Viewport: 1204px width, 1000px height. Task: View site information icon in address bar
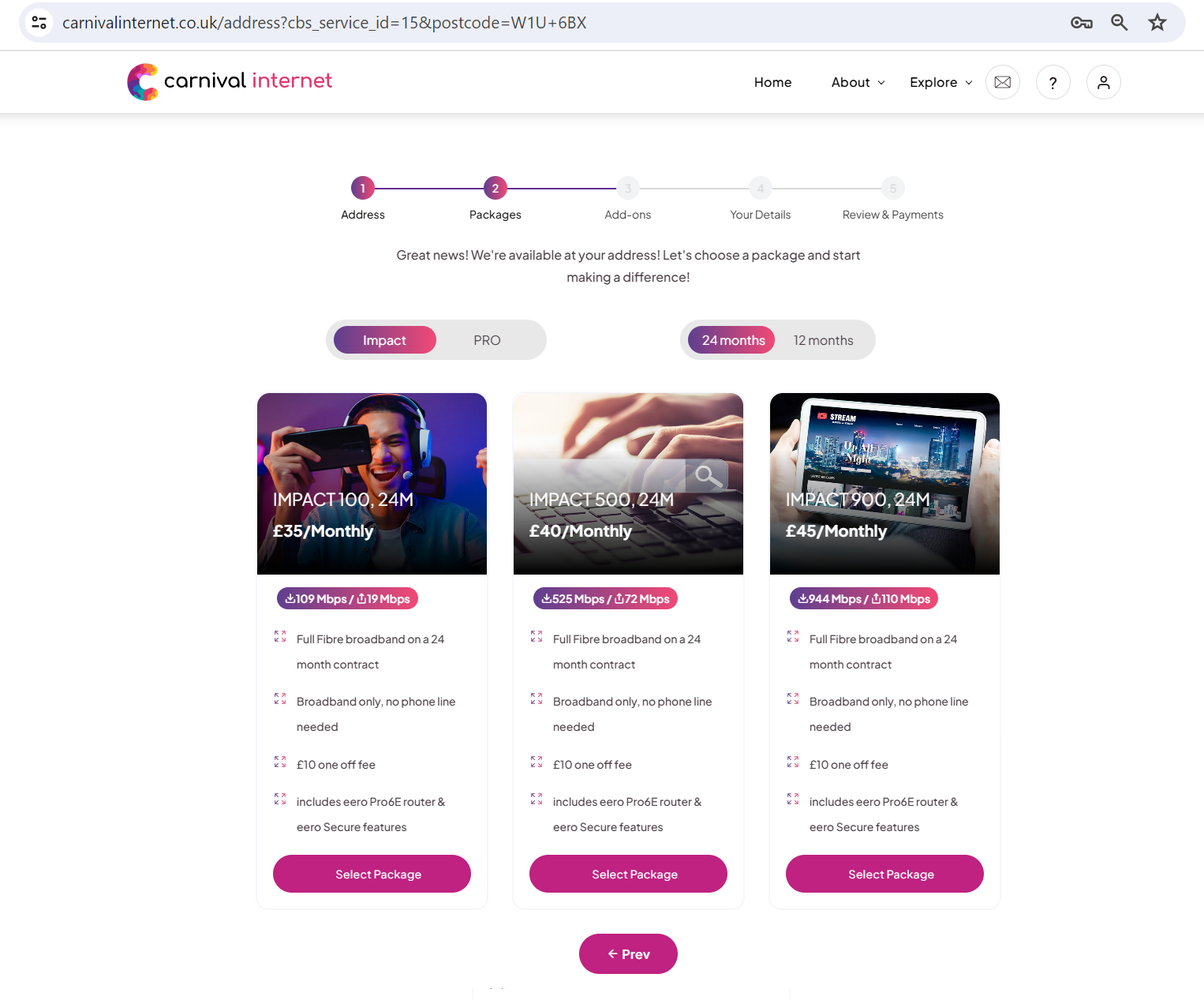click(39, 23)
